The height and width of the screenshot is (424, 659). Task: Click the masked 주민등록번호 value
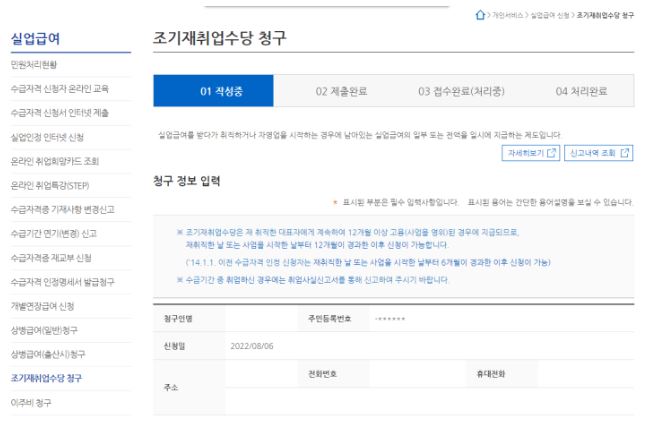390,319
